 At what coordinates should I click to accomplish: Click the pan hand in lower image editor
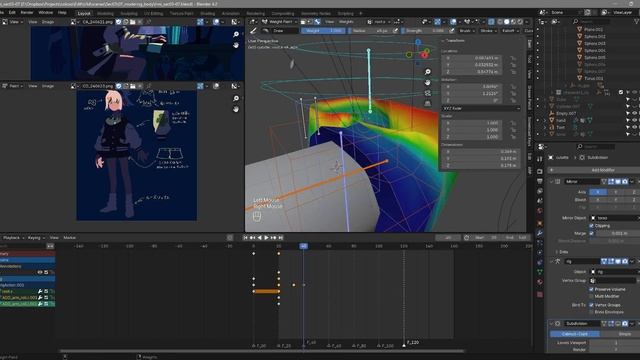(x=236, y=109)
